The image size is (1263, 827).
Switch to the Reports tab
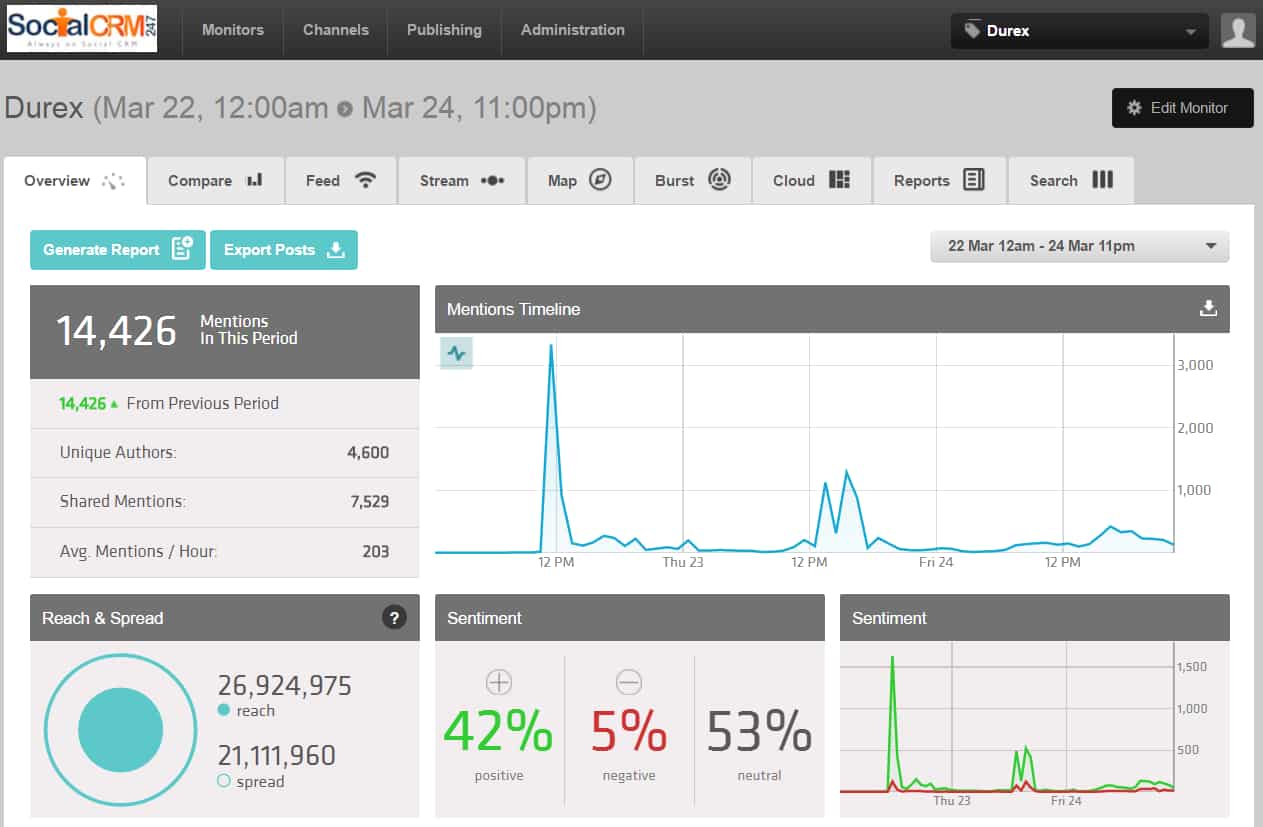point(940,181)
